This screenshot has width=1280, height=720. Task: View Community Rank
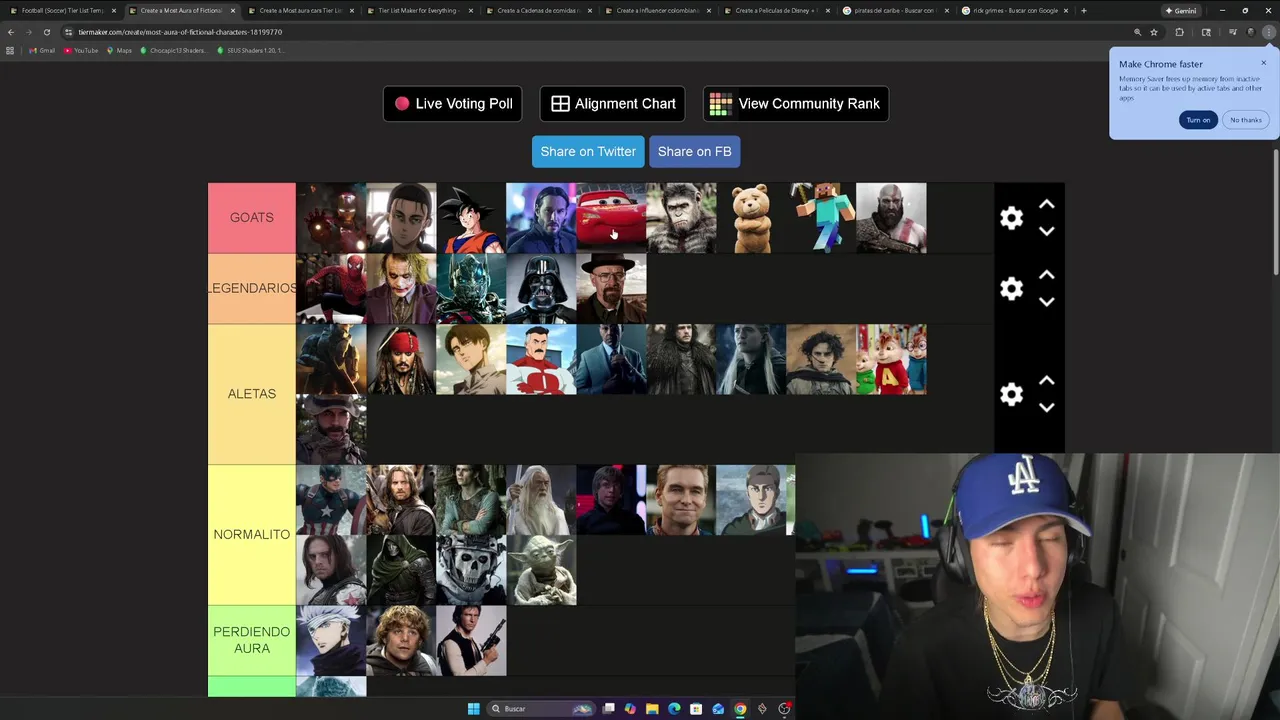[x=796, y=104]
